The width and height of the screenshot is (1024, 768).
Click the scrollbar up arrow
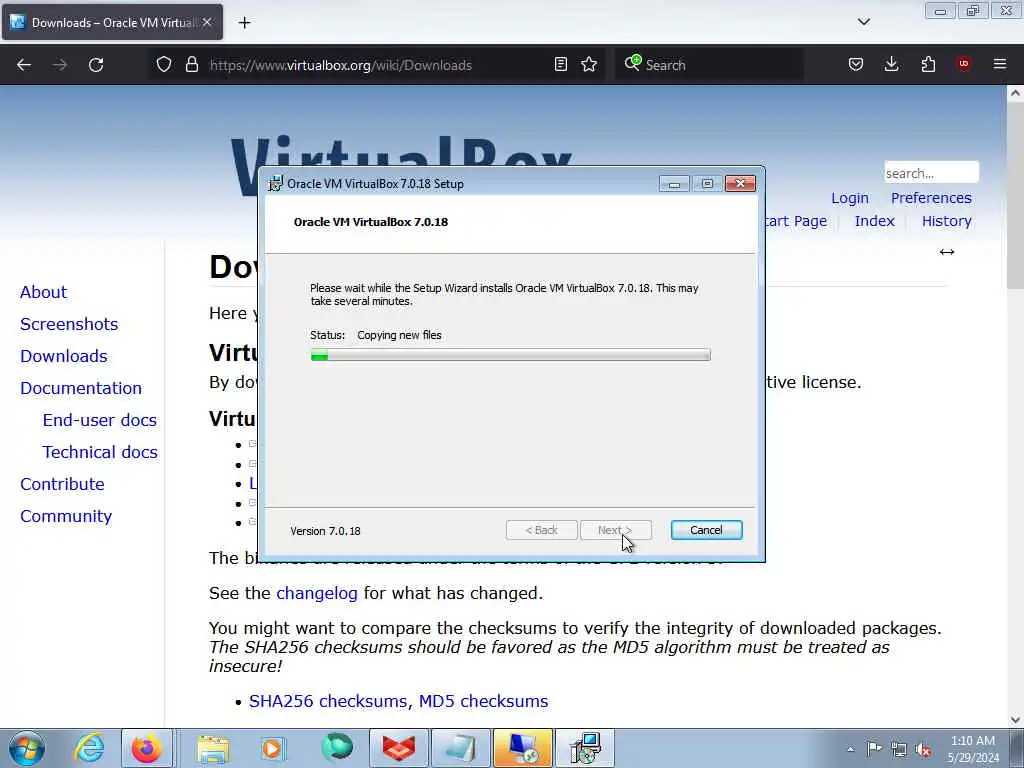pos(1015,93)
